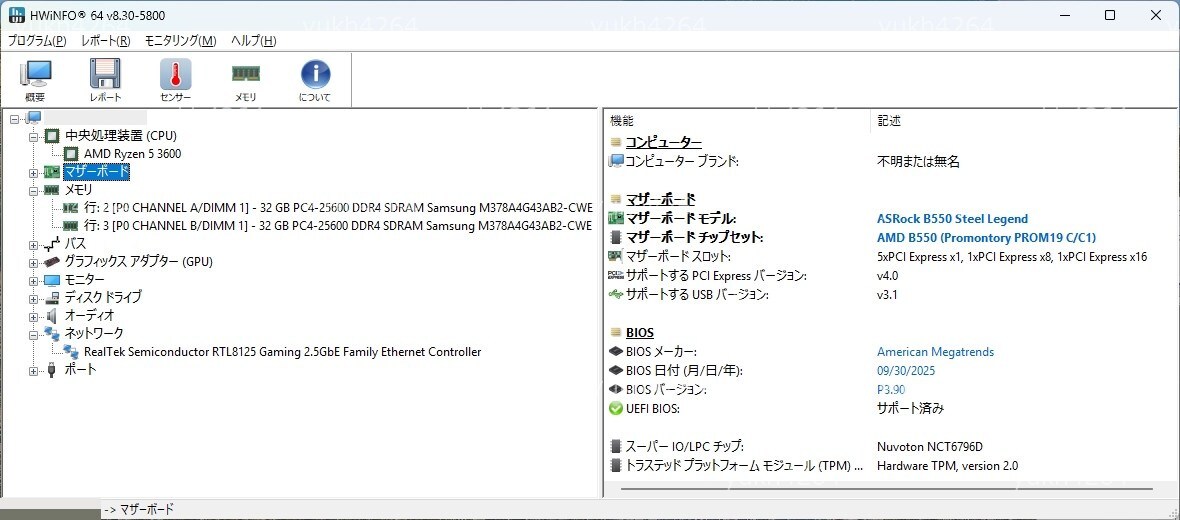
Task: Click the adapter icon beside RealTek RTL8125 entry
Action: [x=71, y=351]
